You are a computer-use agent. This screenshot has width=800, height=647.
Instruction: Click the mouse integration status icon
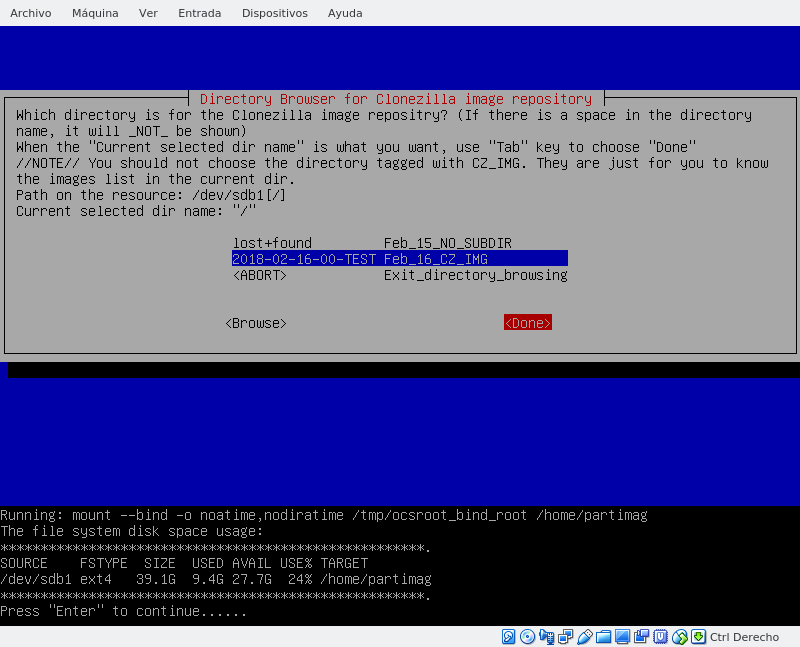click(x=680, y=636)
